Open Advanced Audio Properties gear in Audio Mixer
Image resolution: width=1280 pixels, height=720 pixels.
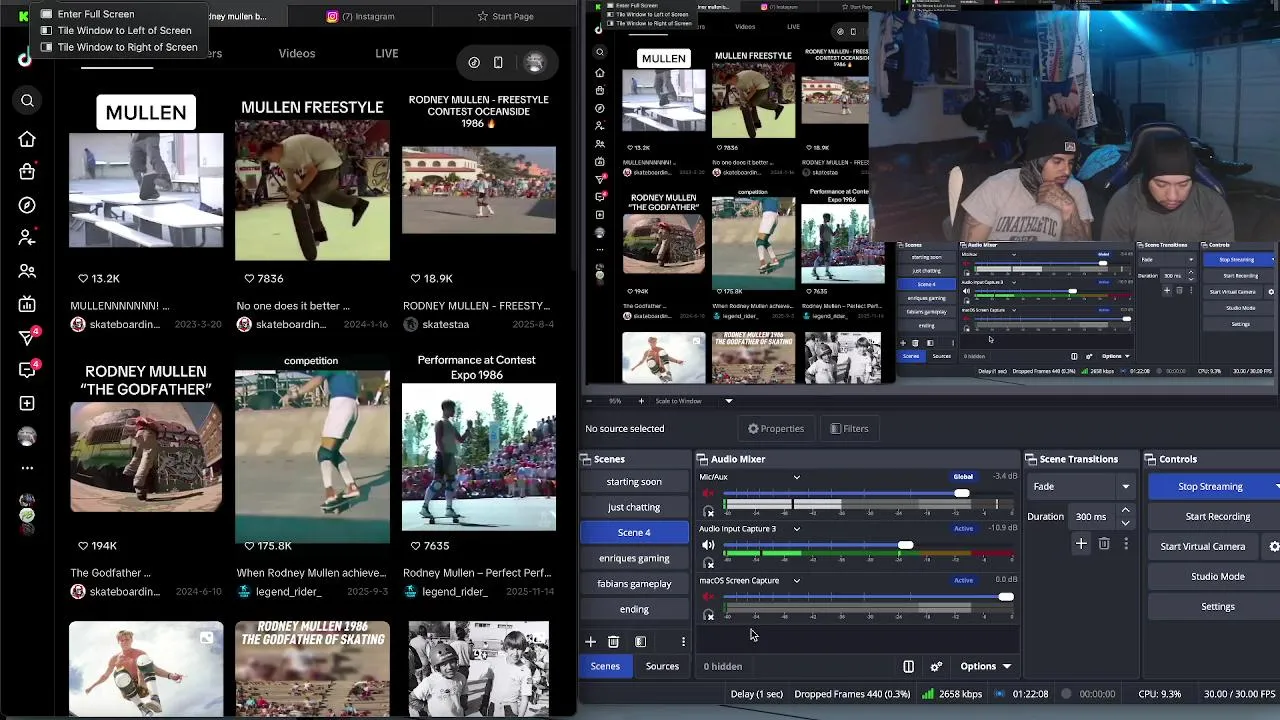[x=936, y=666]
